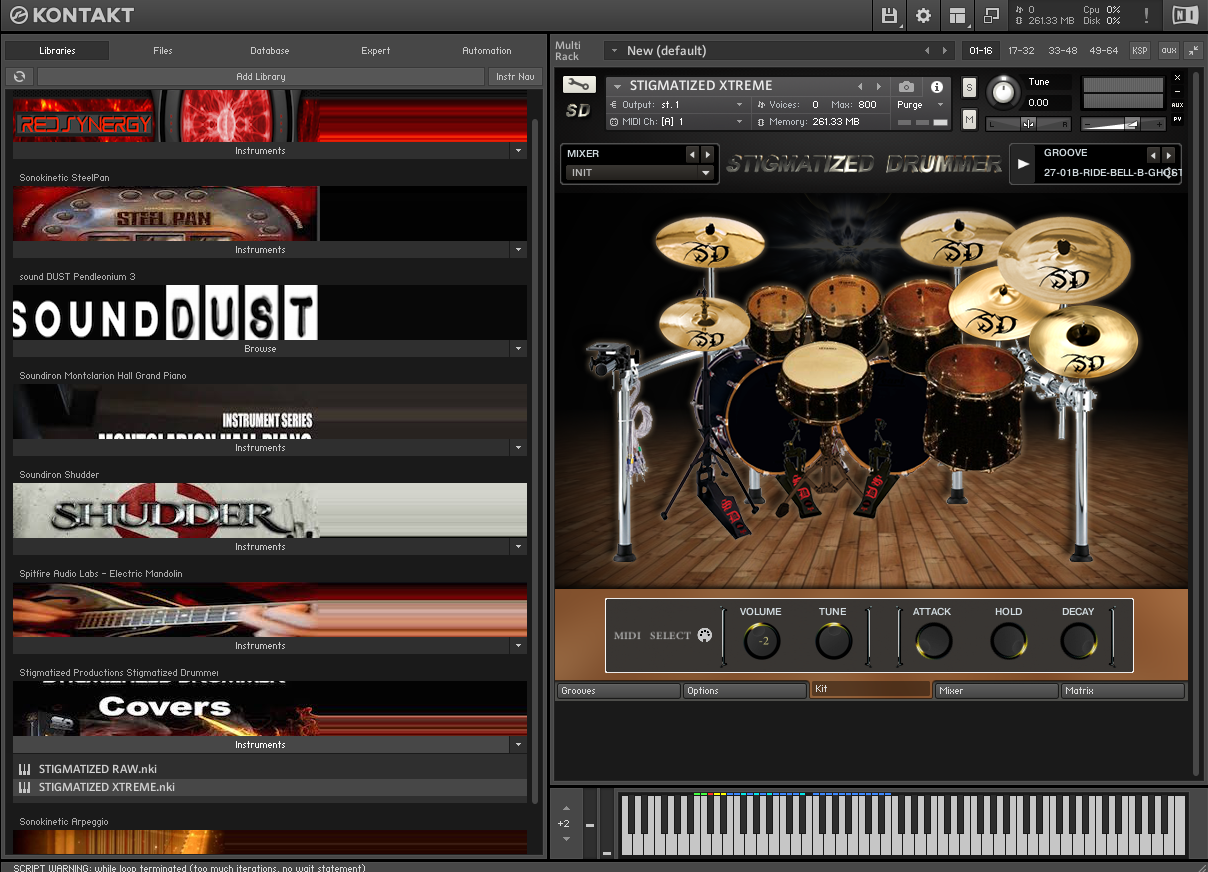Click the instrument pan slider
The width and height of the screenshot is (1208, 872).
coord(1028,124)
